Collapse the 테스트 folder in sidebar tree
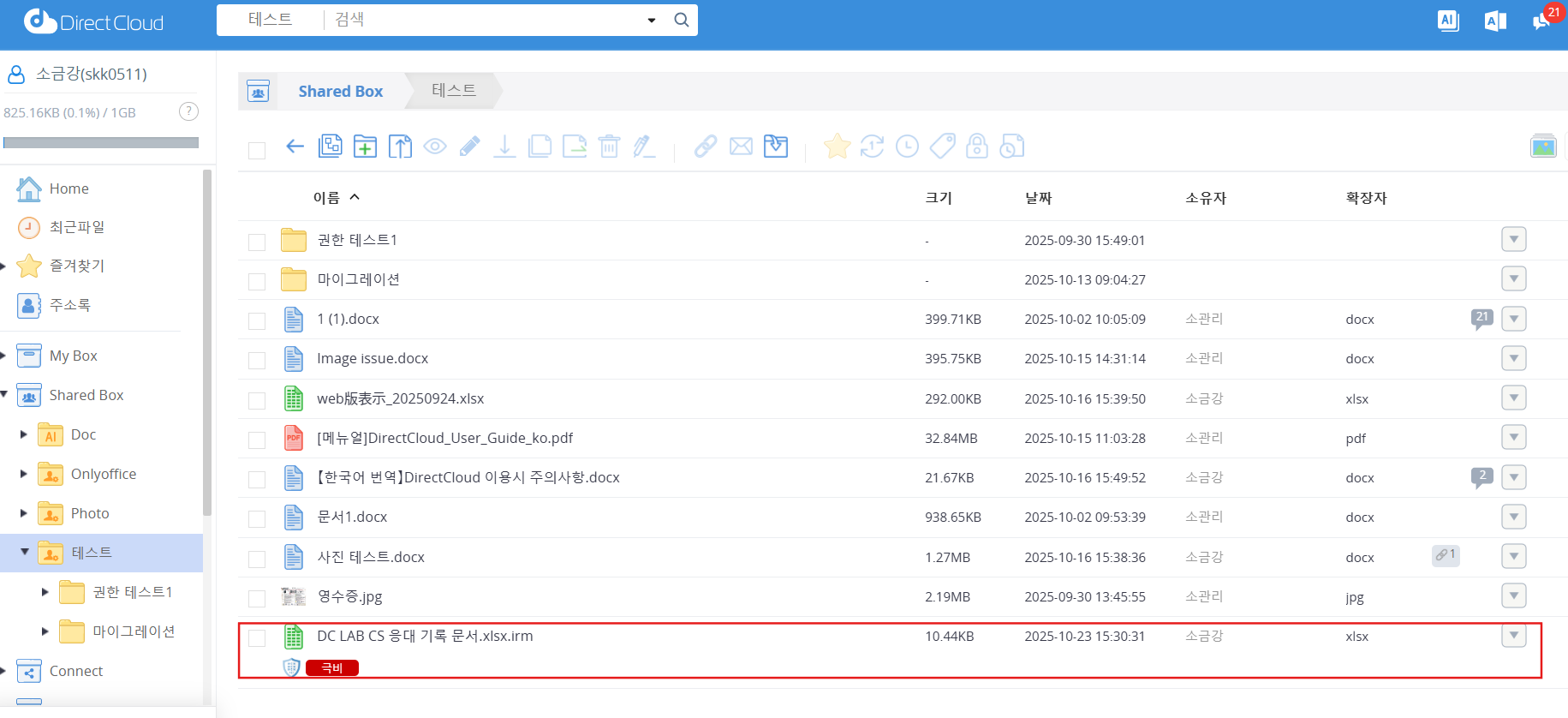Image resolution: width=1568 pixels, height=718 pixels. coord(24,552)
